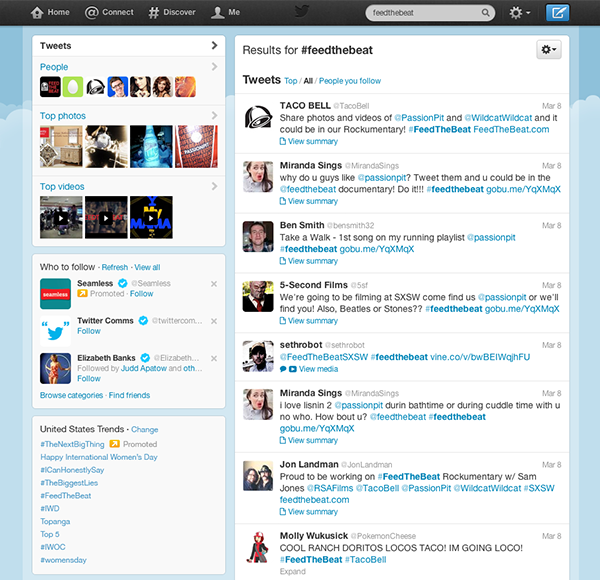600x580 pixels.
Task: Click the Twitter bird logo in top bar
Action: point(302,11)
